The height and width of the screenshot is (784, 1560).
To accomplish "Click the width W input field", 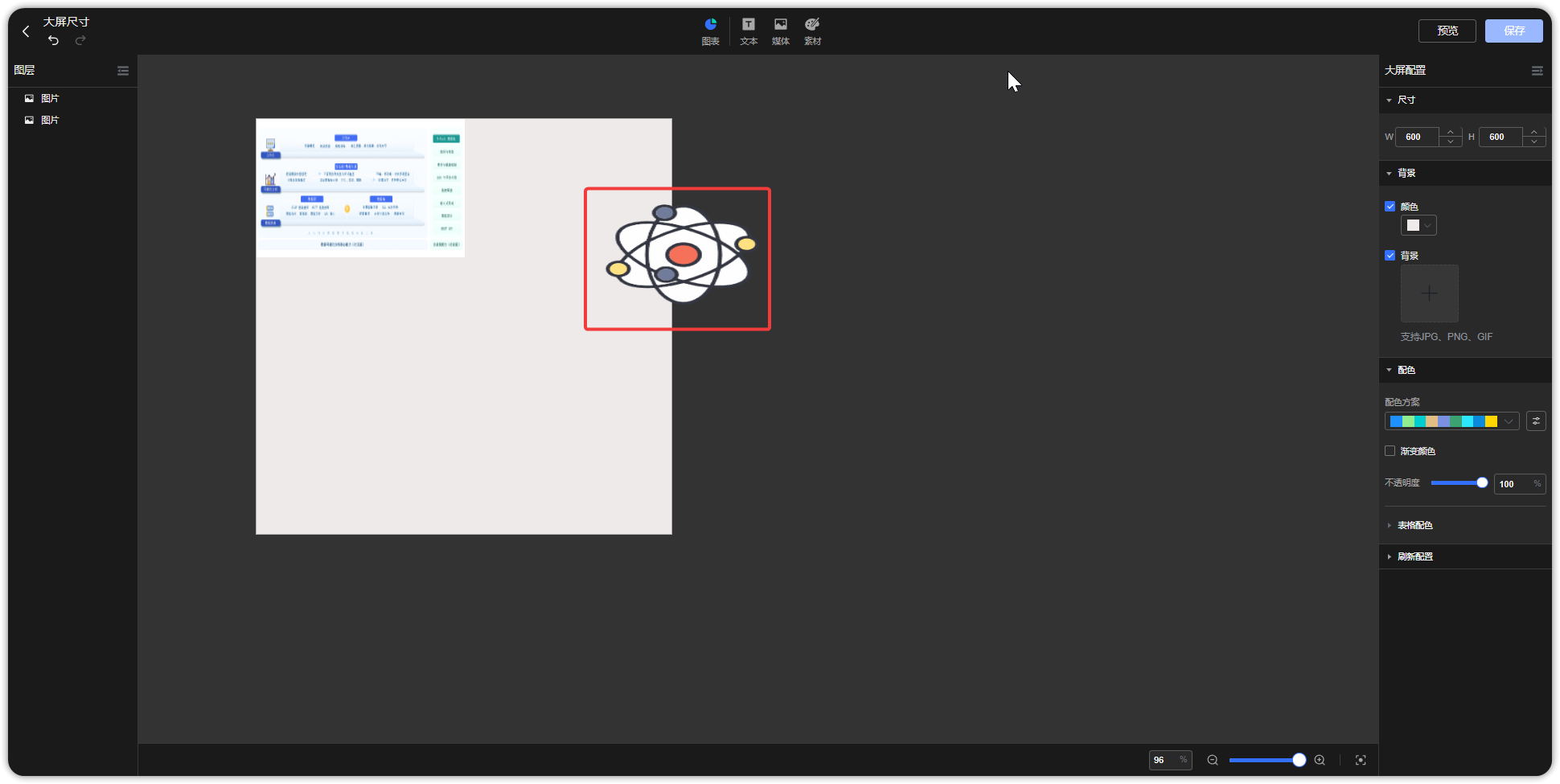I will (1418, 137).
